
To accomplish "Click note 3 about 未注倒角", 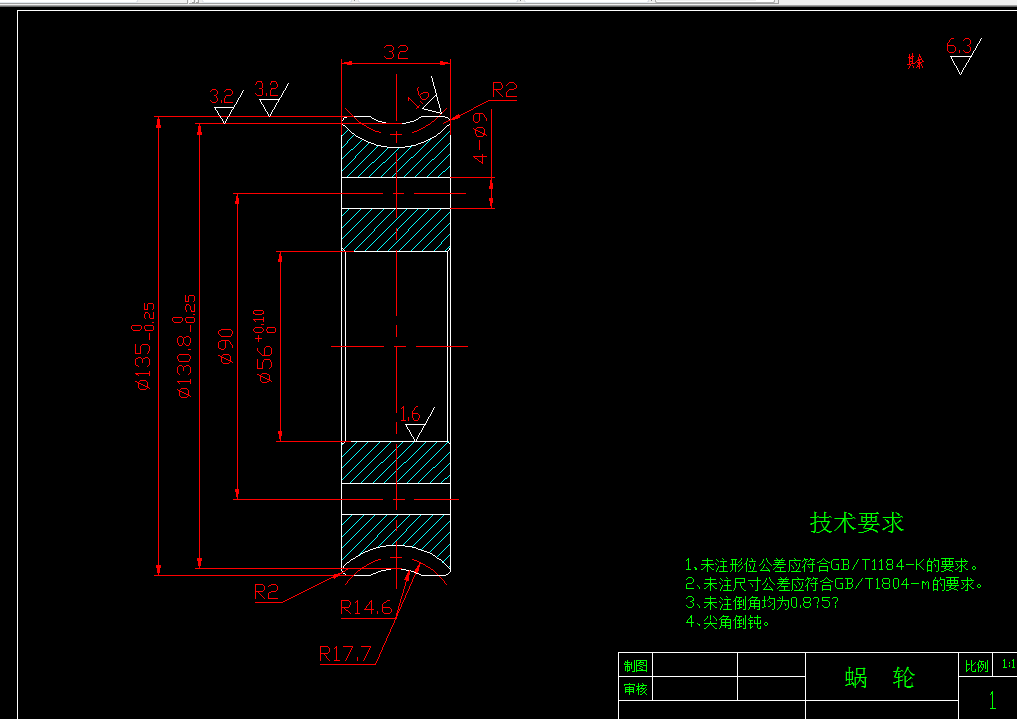I will (x=762, y=603).
